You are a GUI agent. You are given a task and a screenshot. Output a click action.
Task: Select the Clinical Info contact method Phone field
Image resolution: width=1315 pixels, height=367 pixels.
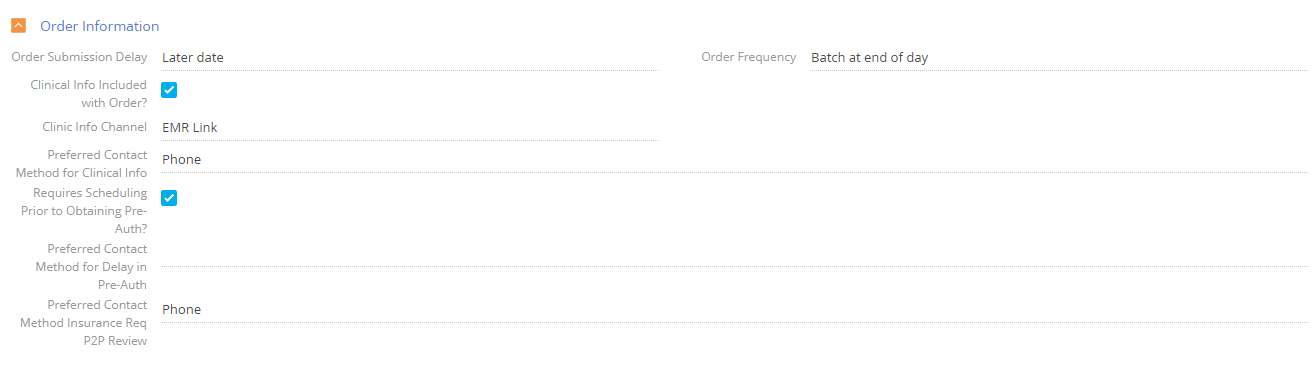point(734,160)
